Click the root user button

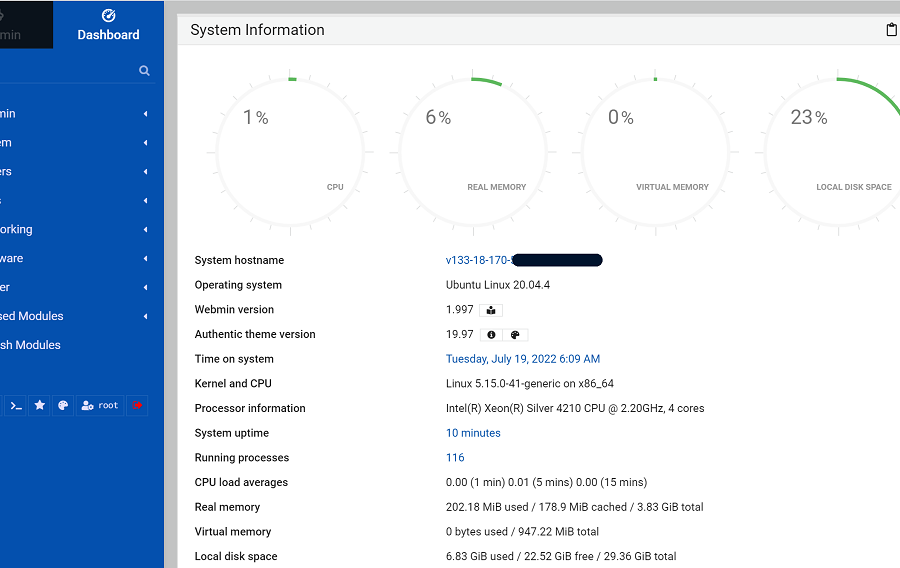(x=100, y=405)
